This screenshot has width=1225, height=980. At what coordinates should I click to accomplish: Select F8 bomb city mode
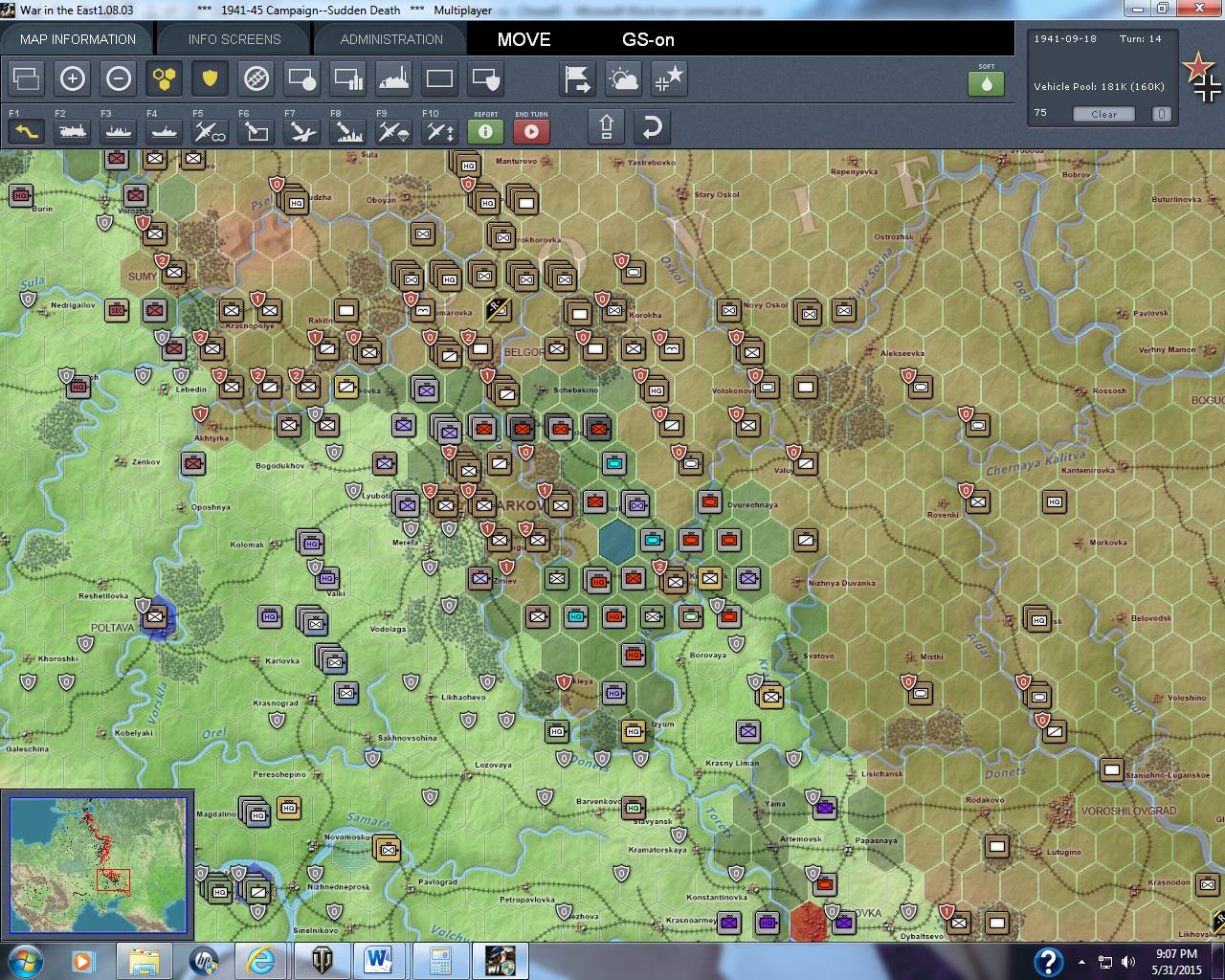coord(348,130)
